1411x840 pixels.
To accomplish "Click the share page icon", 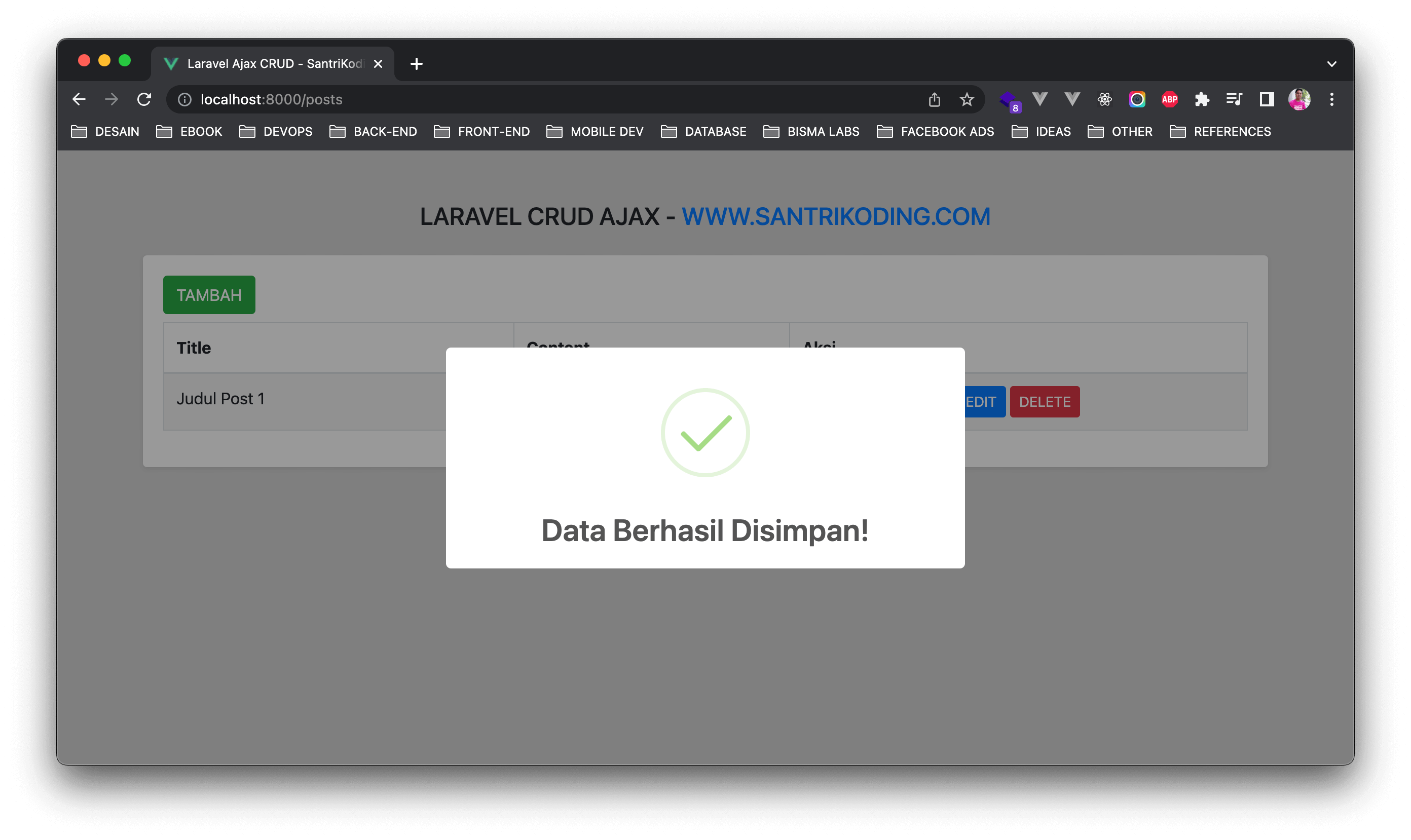I will click(934, 100).
